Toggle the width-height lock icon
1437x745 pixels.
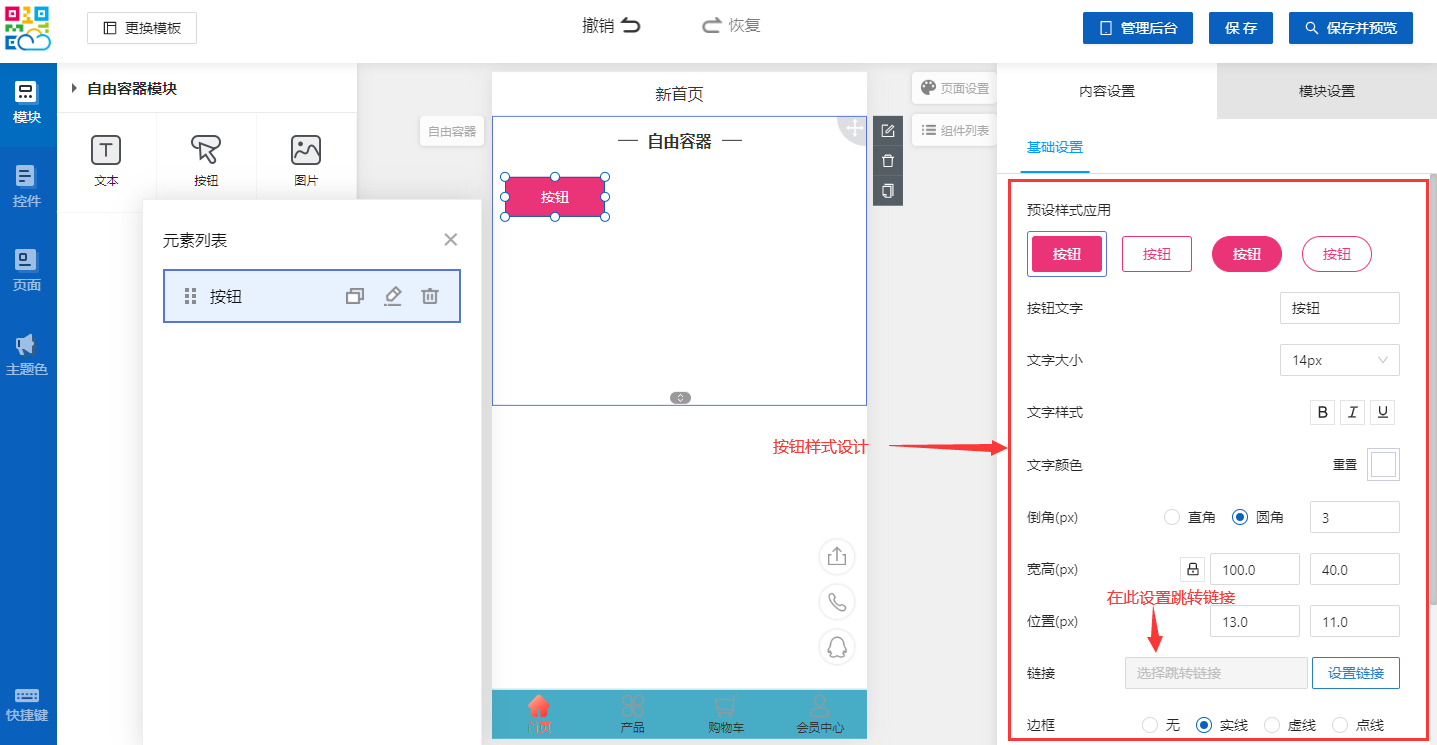pos(1192,569)
